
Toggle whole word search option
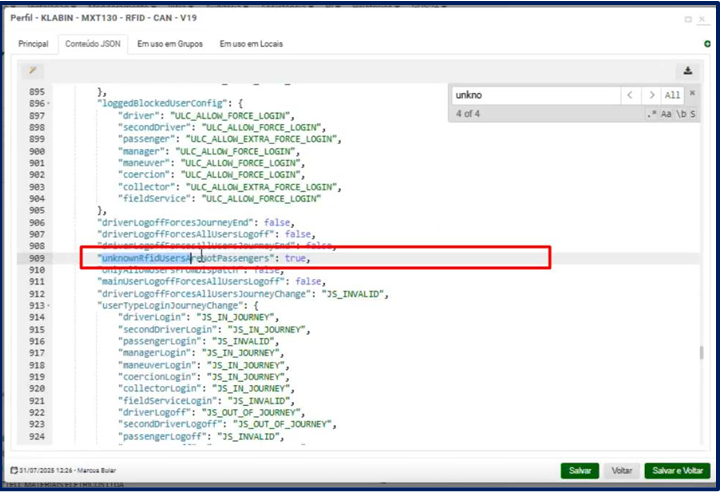pyautogui.click(x=679, y=114)
